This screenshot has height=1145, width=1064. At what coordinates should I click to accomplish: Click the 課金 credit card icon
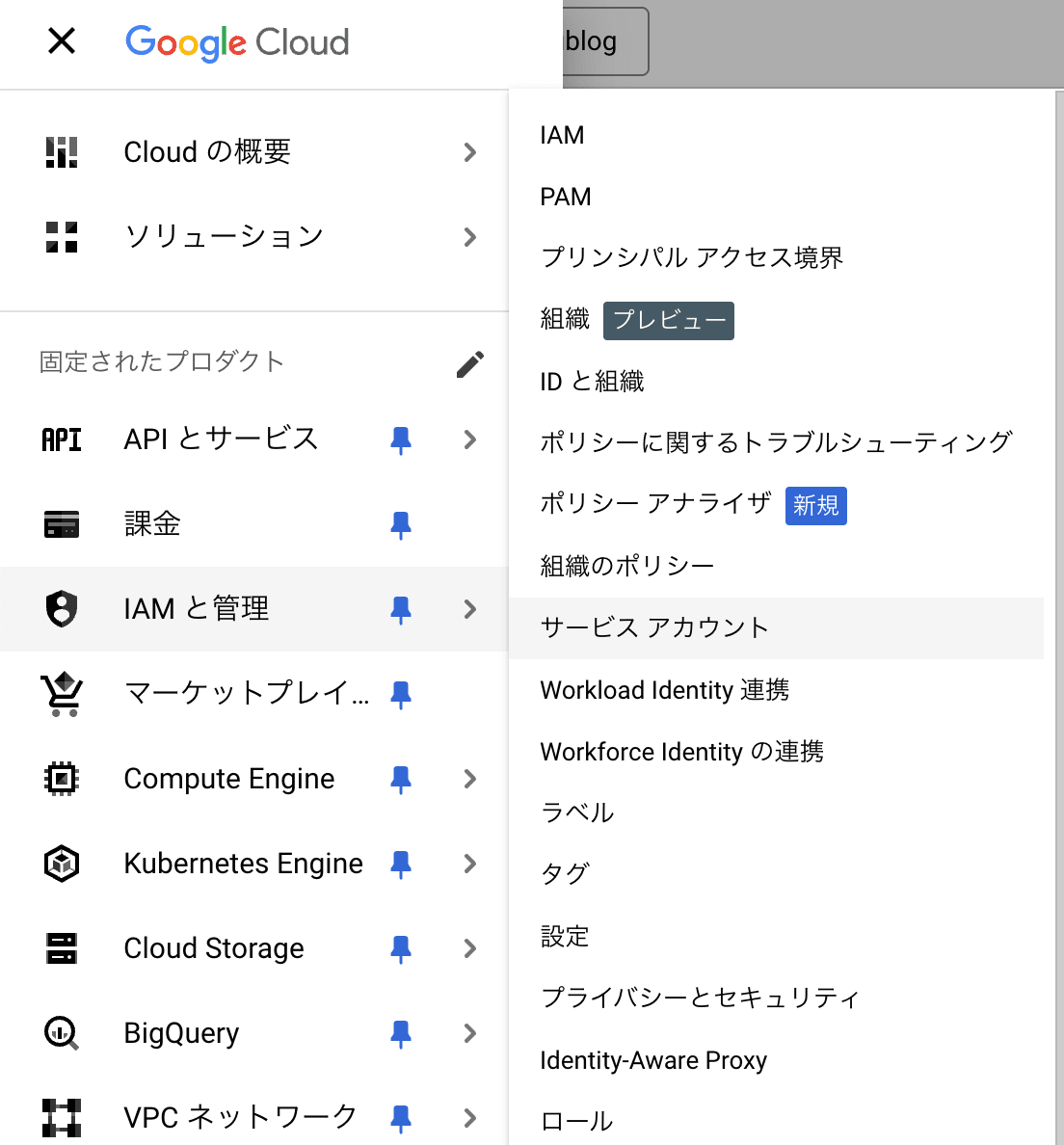62,524
